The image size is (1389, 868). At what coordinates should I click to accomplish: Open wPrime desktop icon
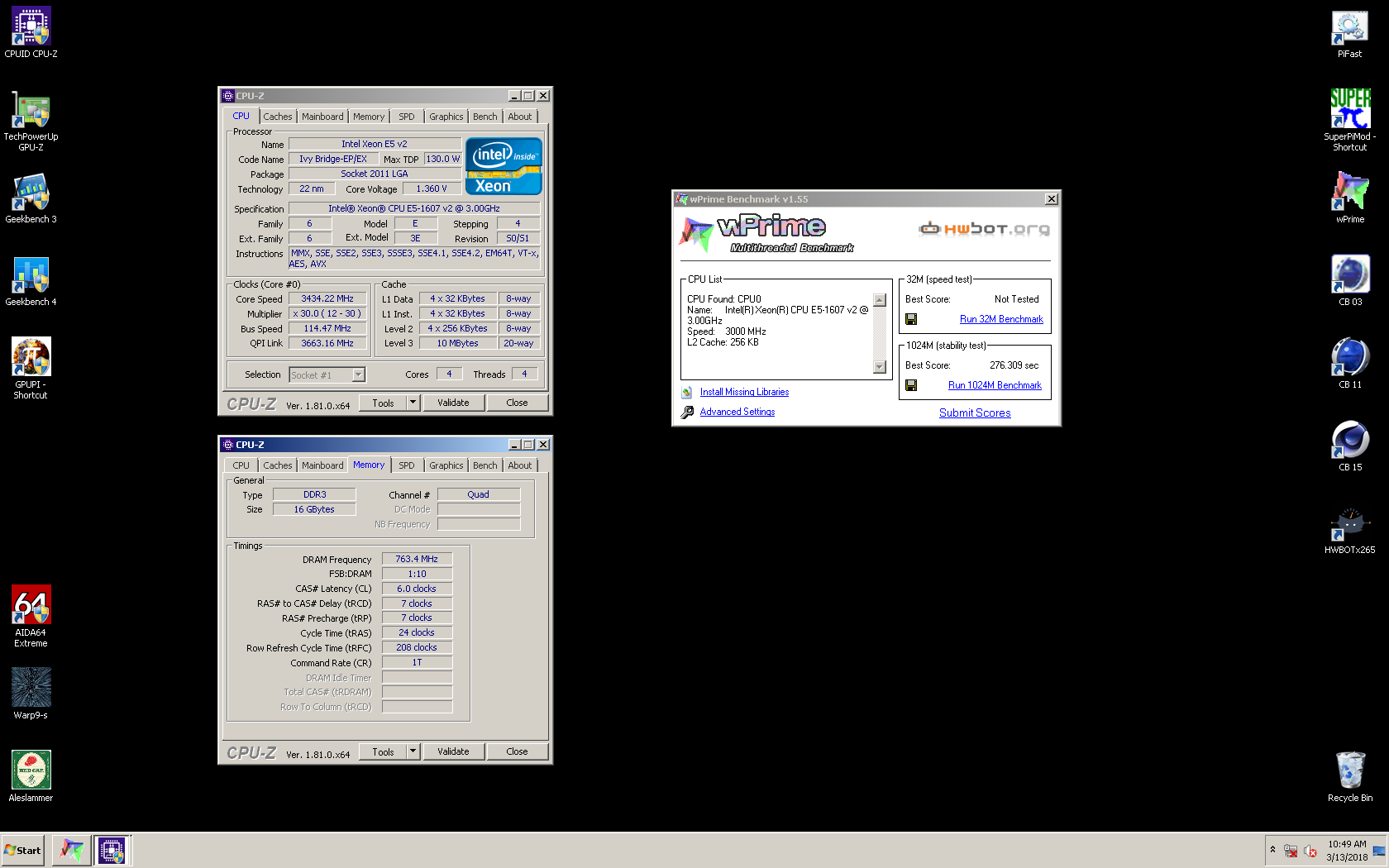[1350, 198]
